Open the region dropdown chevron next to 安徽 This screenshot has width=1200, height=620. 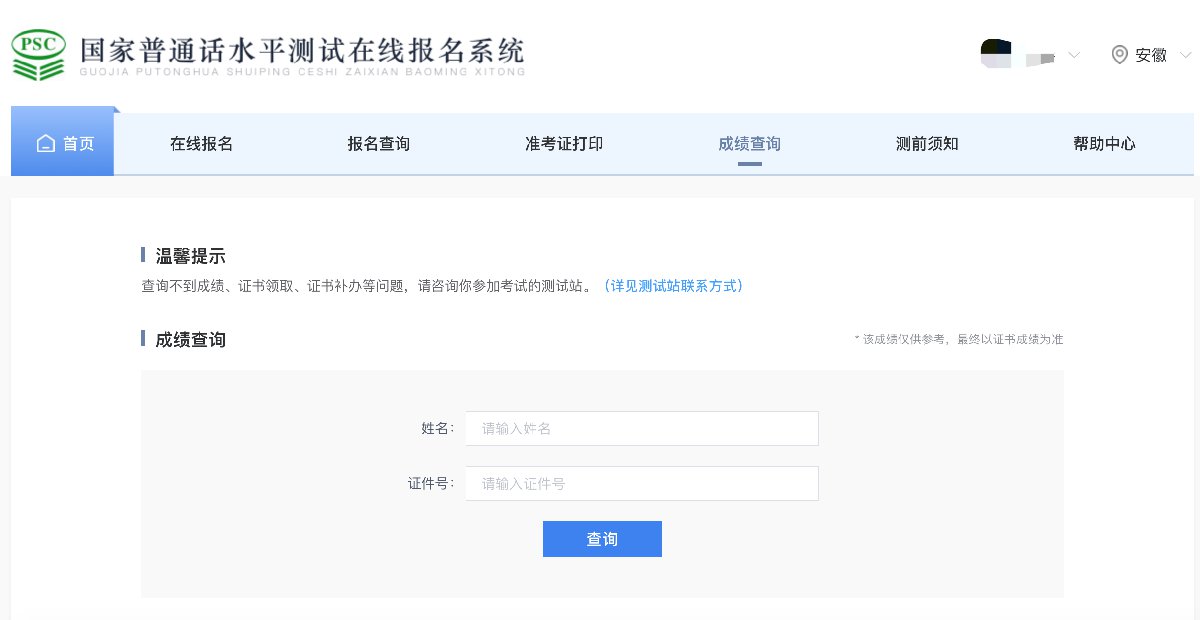pos(1185,55)
